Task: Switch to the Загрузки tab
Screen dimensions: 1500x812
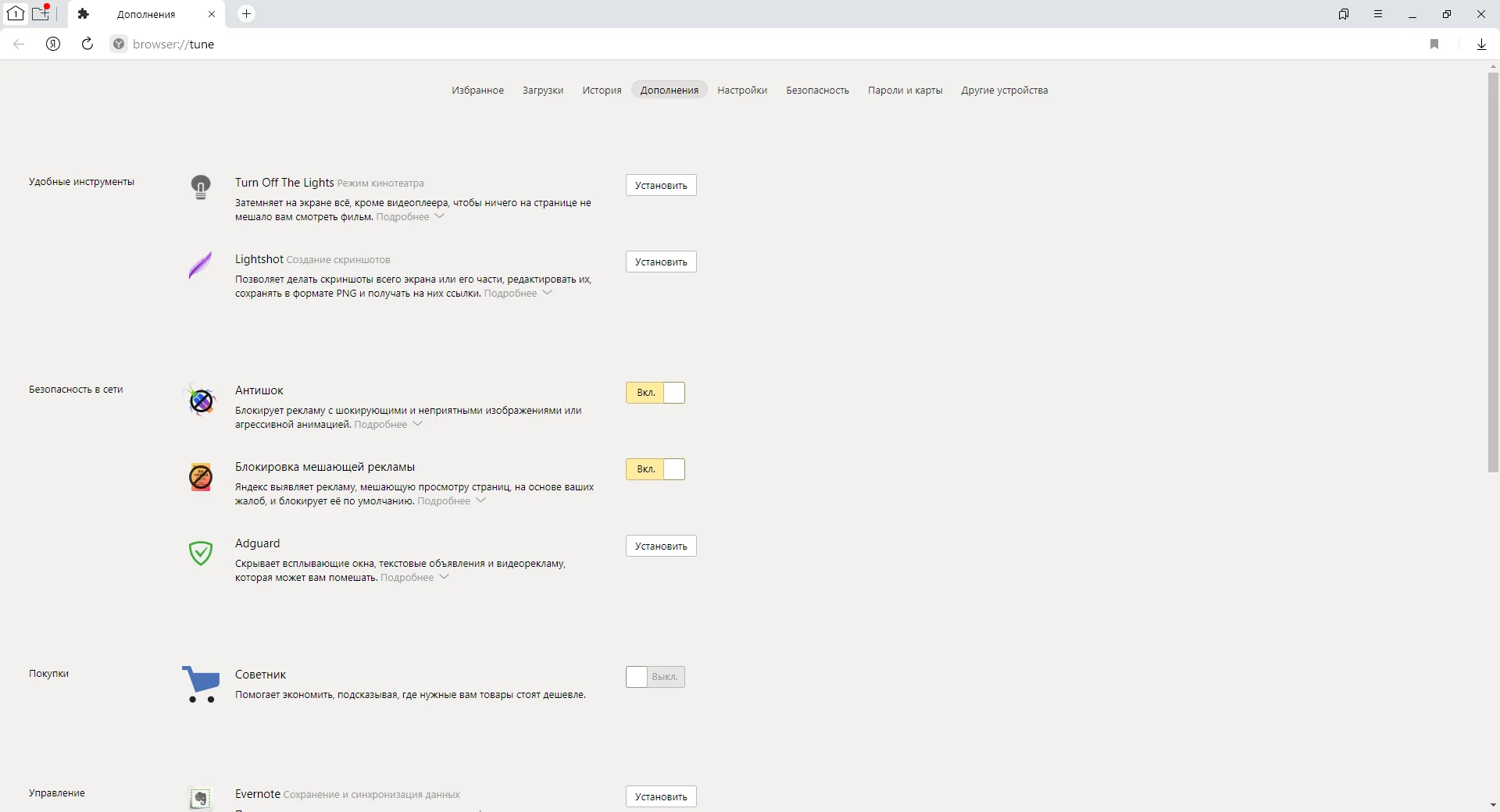Action: click(x=543, y=91)
